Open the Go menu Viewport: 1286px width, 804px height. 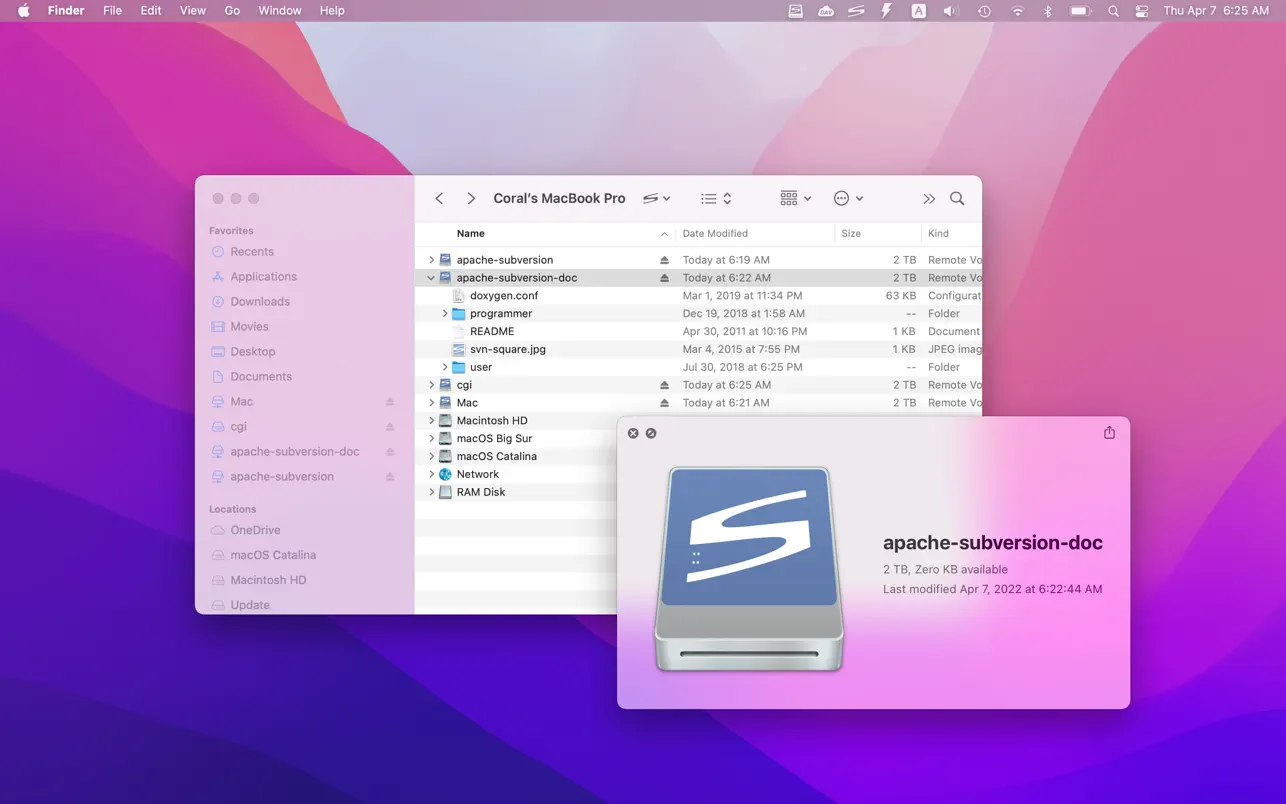[232, 11]
